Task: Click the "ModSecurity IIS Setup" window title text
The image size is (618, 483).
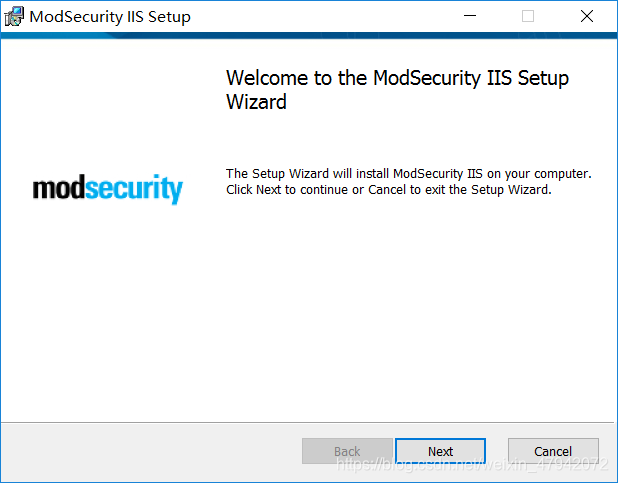Action: (110, 16)
